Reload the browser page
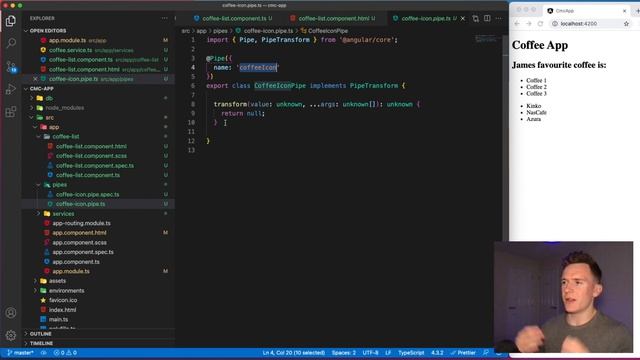The image size is (640, 360). coord(540,24)
